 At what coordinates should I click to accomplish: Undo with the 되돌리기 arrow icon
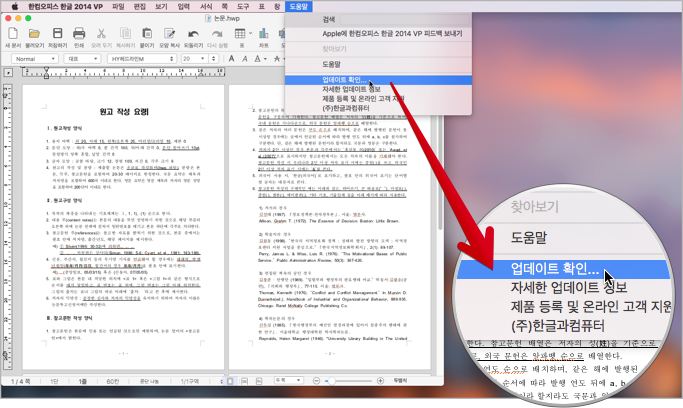click(x=193, y=34)
